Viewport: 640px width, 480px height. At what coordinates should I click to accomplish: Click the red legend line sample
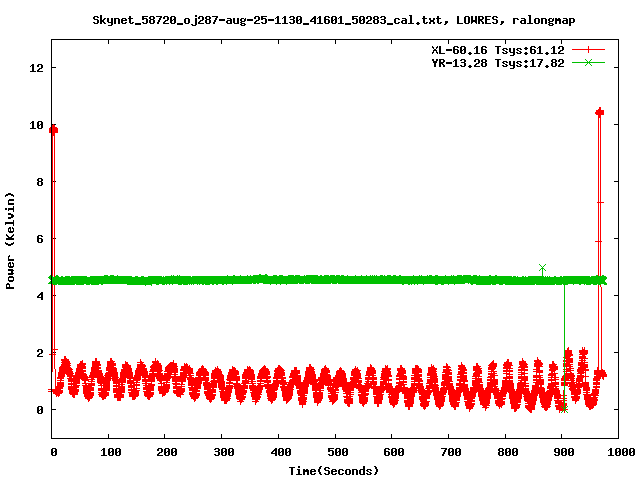(588, 50)
